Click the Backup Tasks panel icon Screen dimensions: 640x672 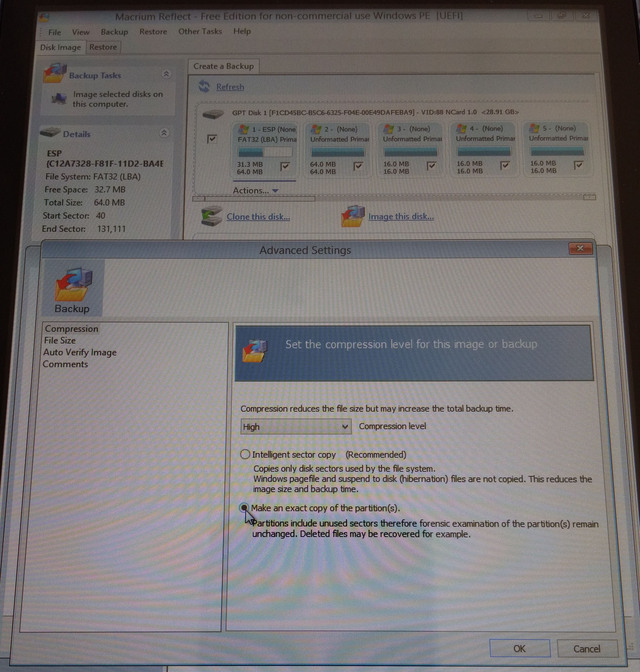point(54,73)
